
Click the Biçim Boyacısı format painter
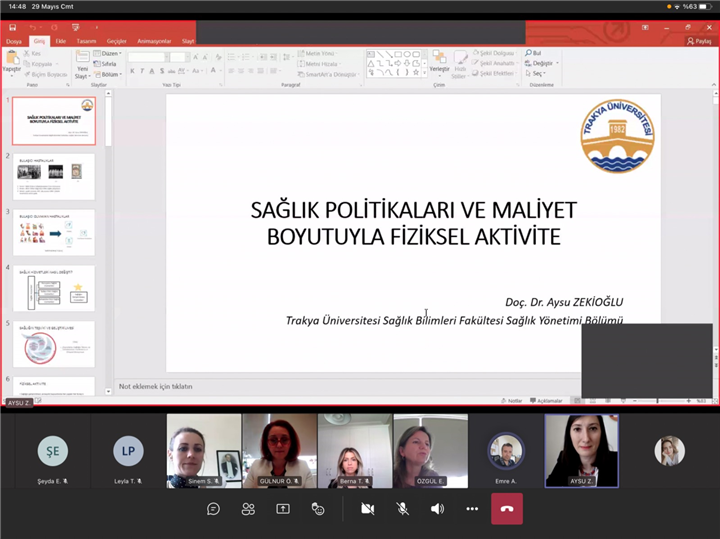pos(46,74)
